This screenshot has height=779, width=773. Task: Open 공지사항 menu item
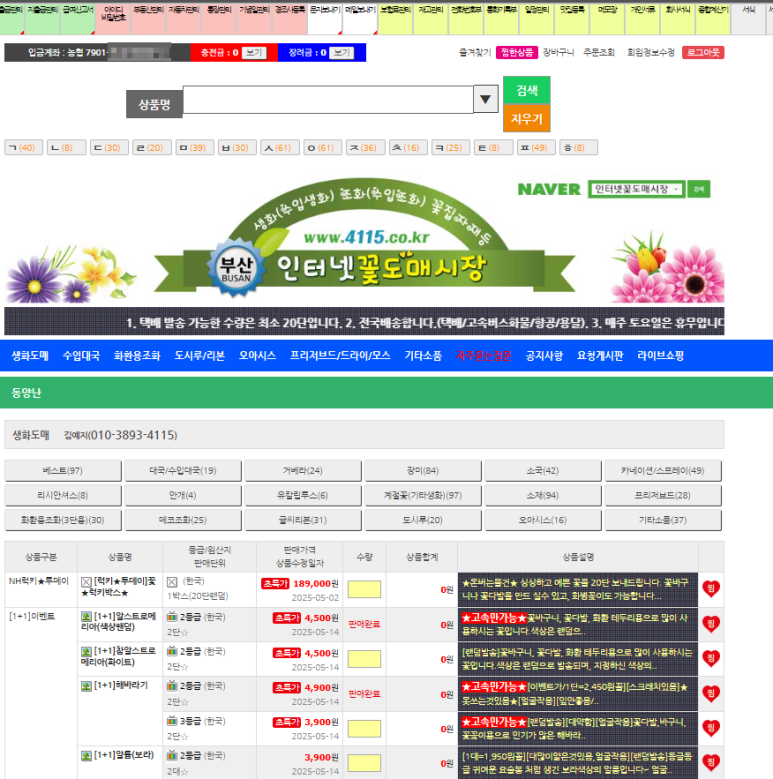(544, 356)
